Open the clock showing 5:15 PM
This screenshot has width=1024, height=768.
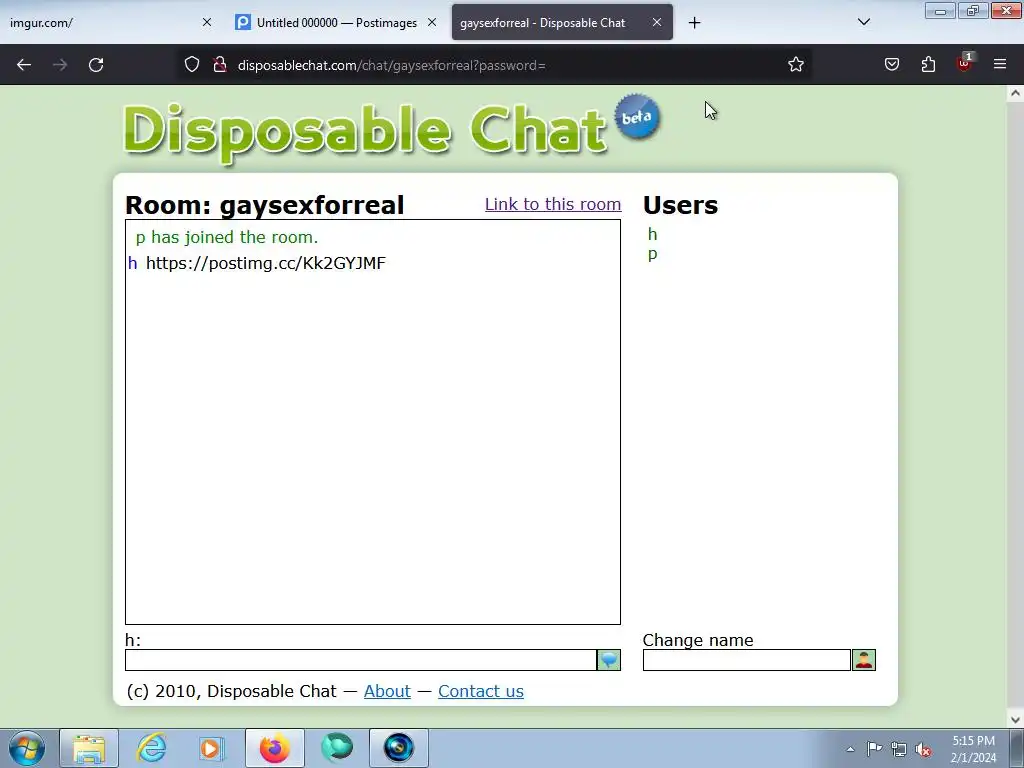click(973, 749)
